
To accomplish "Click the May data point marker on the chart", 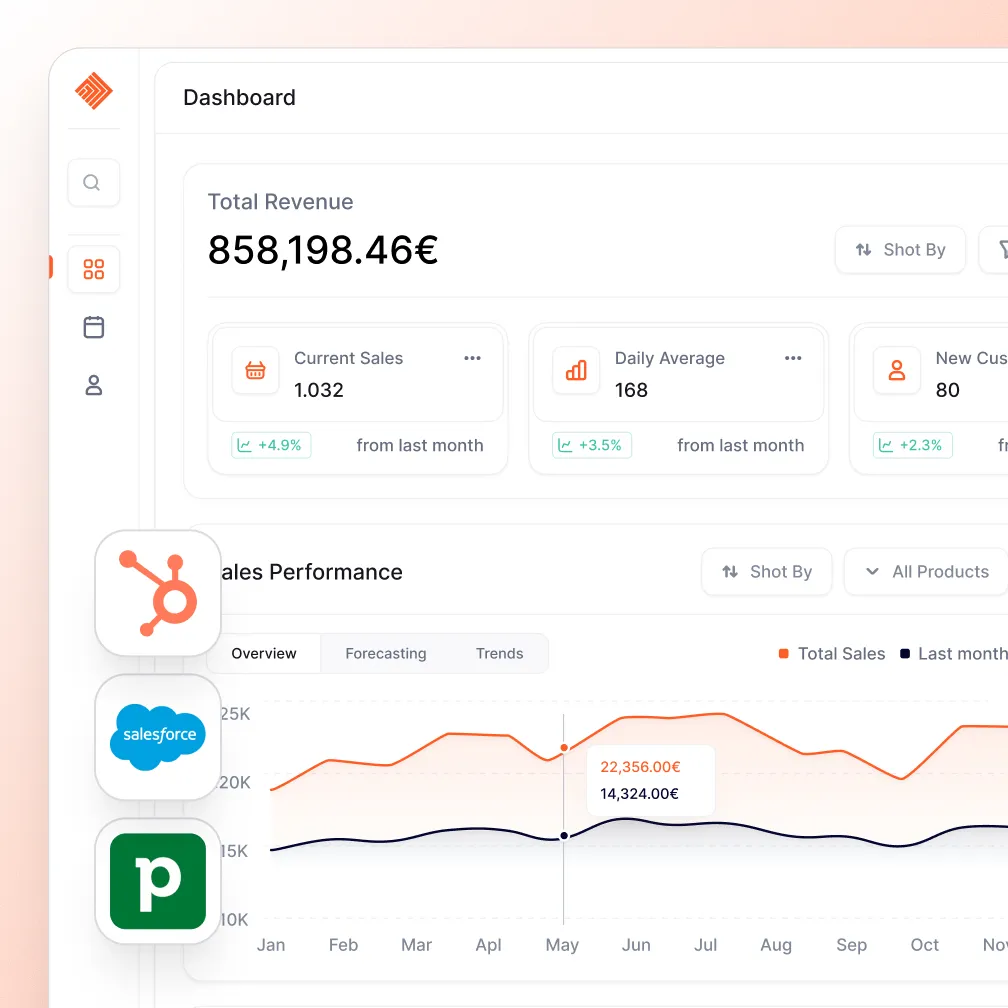I will (564, 747).
